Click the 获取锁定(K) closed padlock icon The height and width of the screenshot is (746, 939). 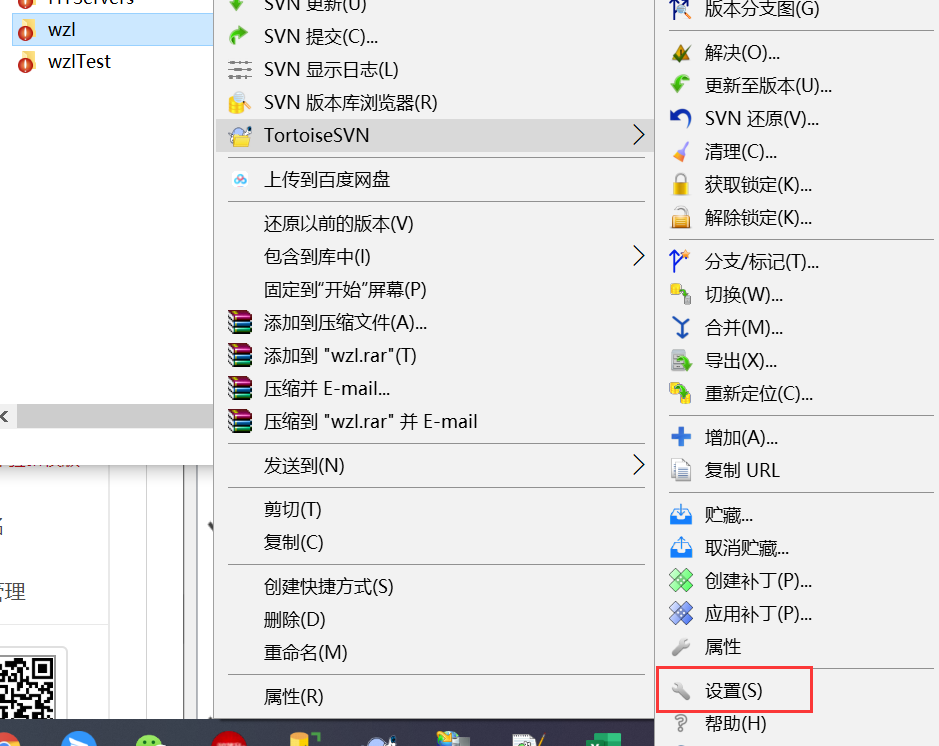point(681,184)
